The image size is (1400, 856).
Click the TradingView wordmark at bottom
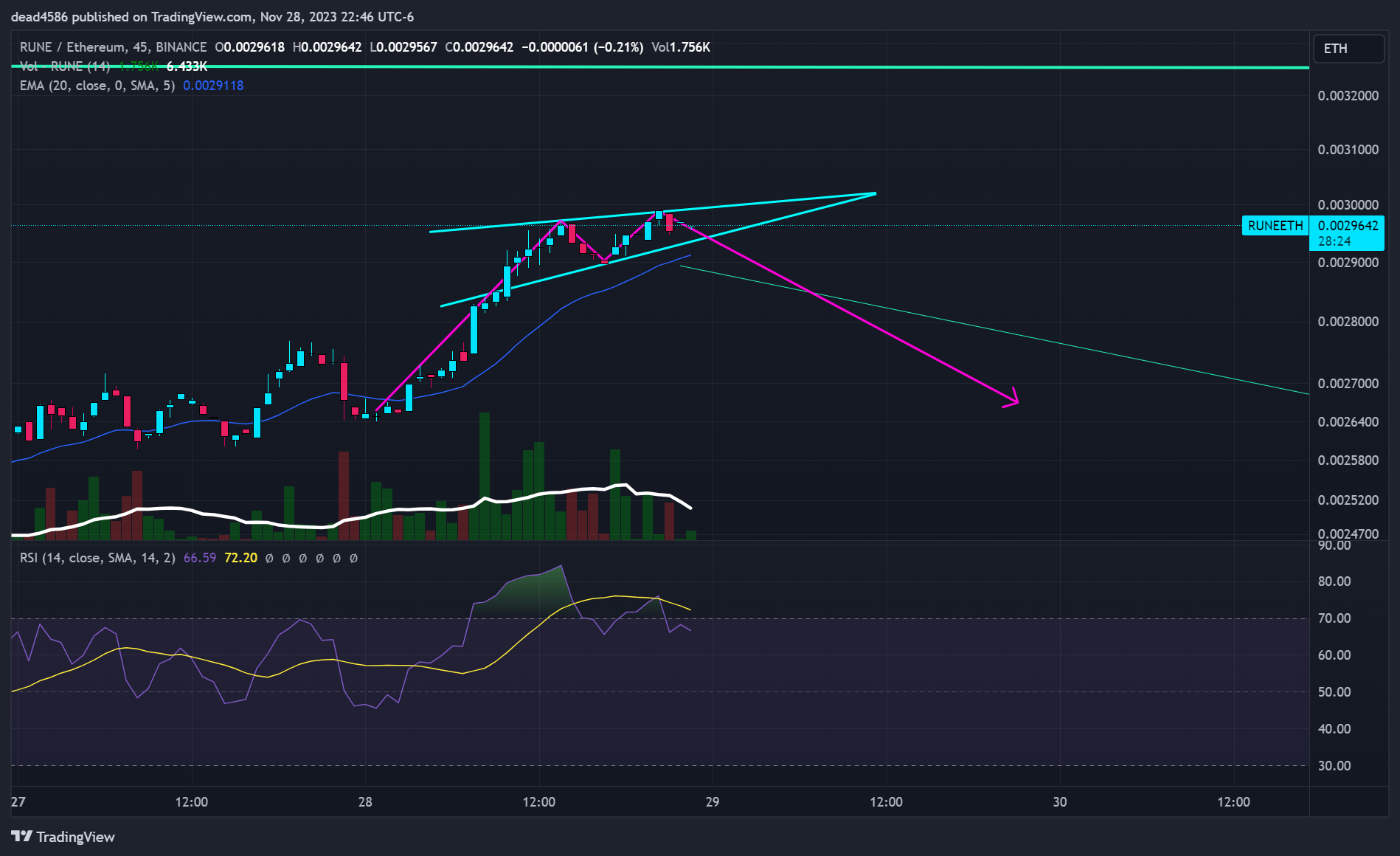click(x=76, y=837)
